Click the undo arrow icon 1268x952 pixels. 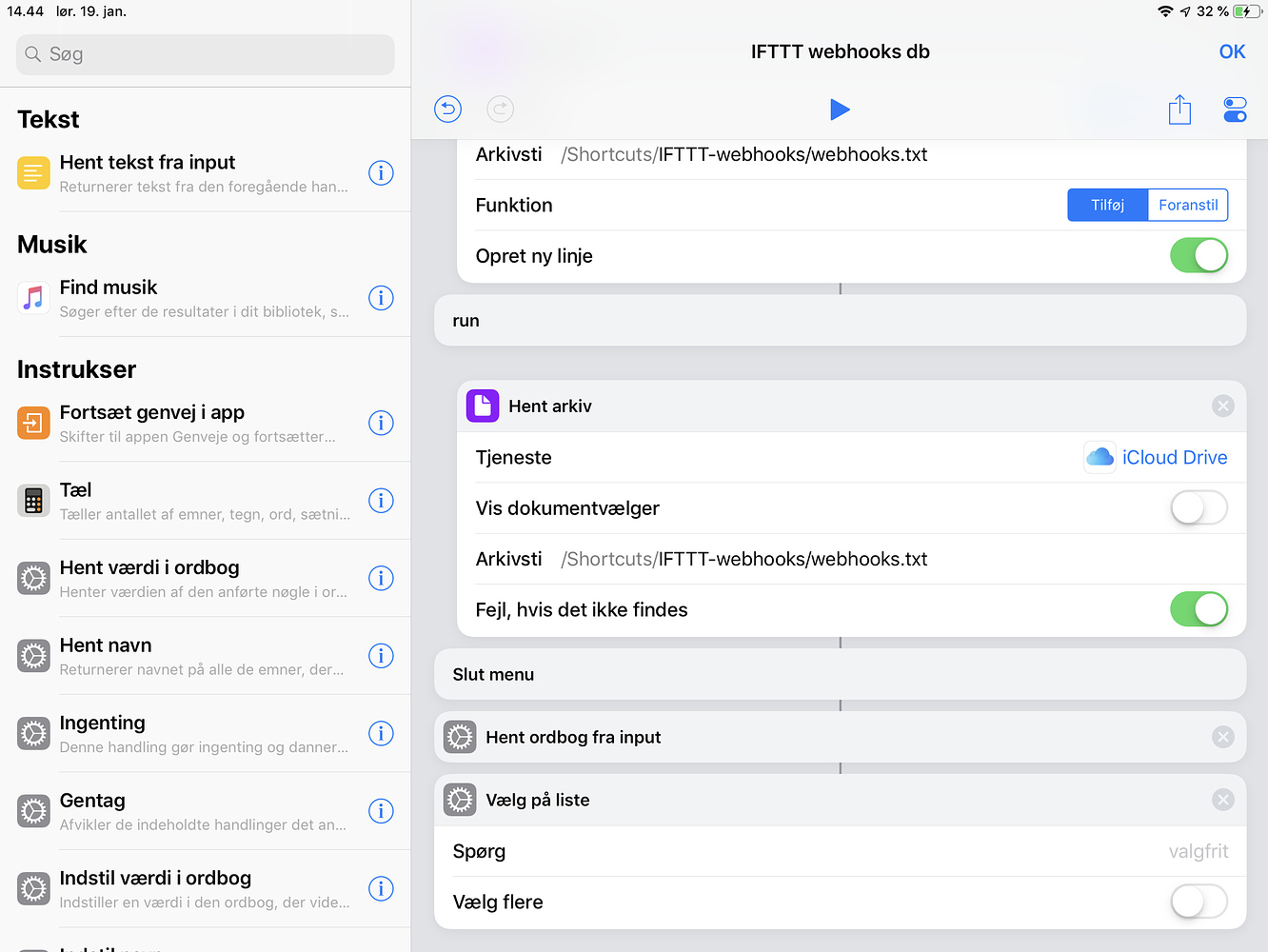(447, 109)
